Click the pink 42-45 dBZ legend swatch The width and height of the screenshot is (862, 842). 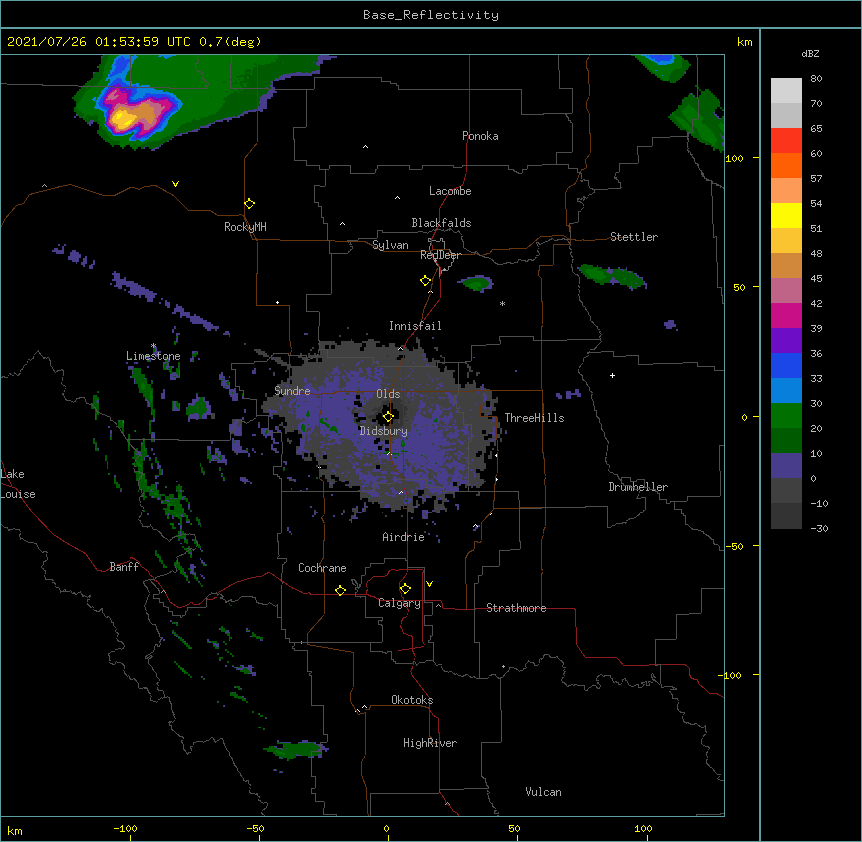coord(786,291)
